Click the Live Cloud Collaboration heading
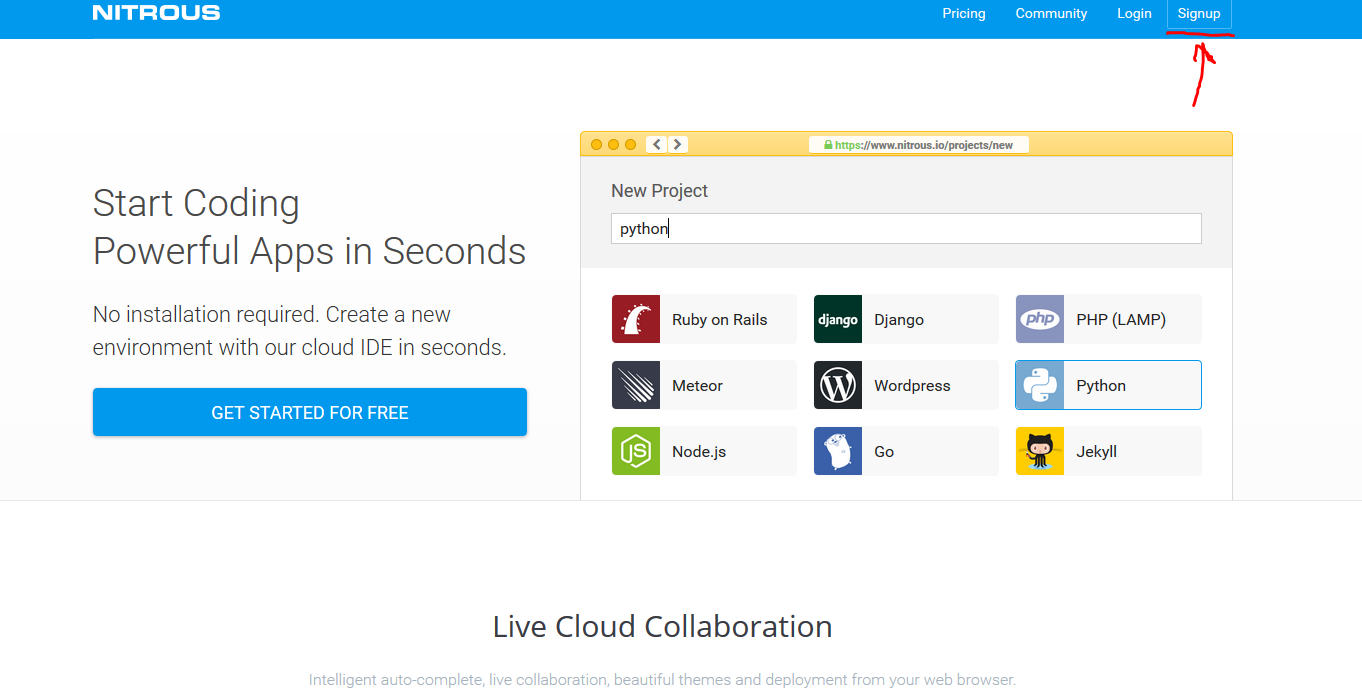Viewport: 1362px width, 692px height. (x=662, y=627)
